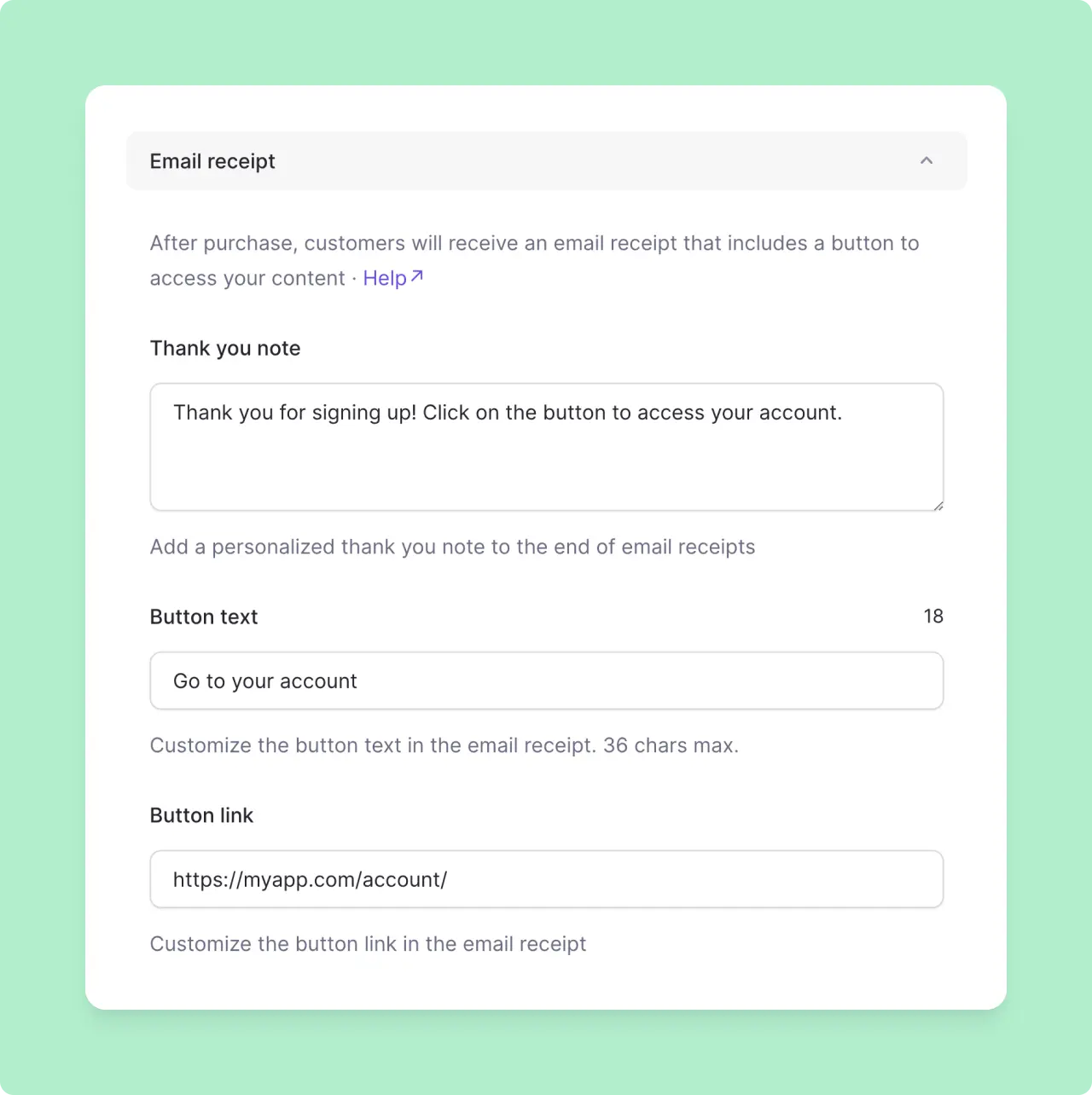Click the button link helper text

pyautogui.click(x=368, y=944)
